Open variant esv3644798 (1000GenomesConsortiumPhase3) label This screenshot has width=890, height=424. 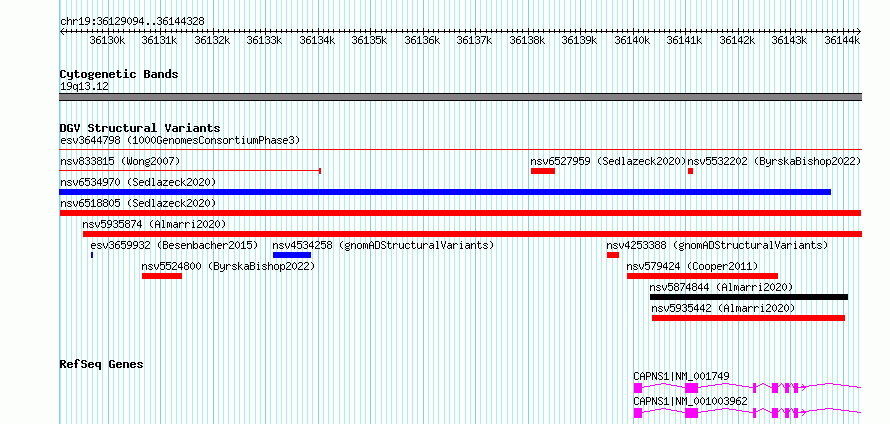[180, 140]
